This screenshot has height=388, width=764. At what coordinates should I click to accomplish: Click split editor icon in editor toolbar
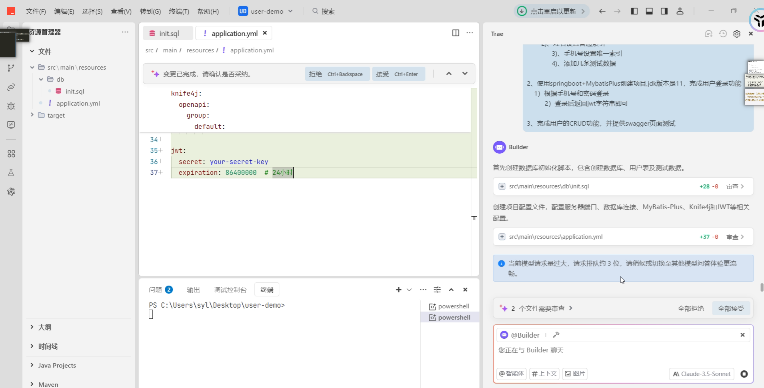(456, 33)
